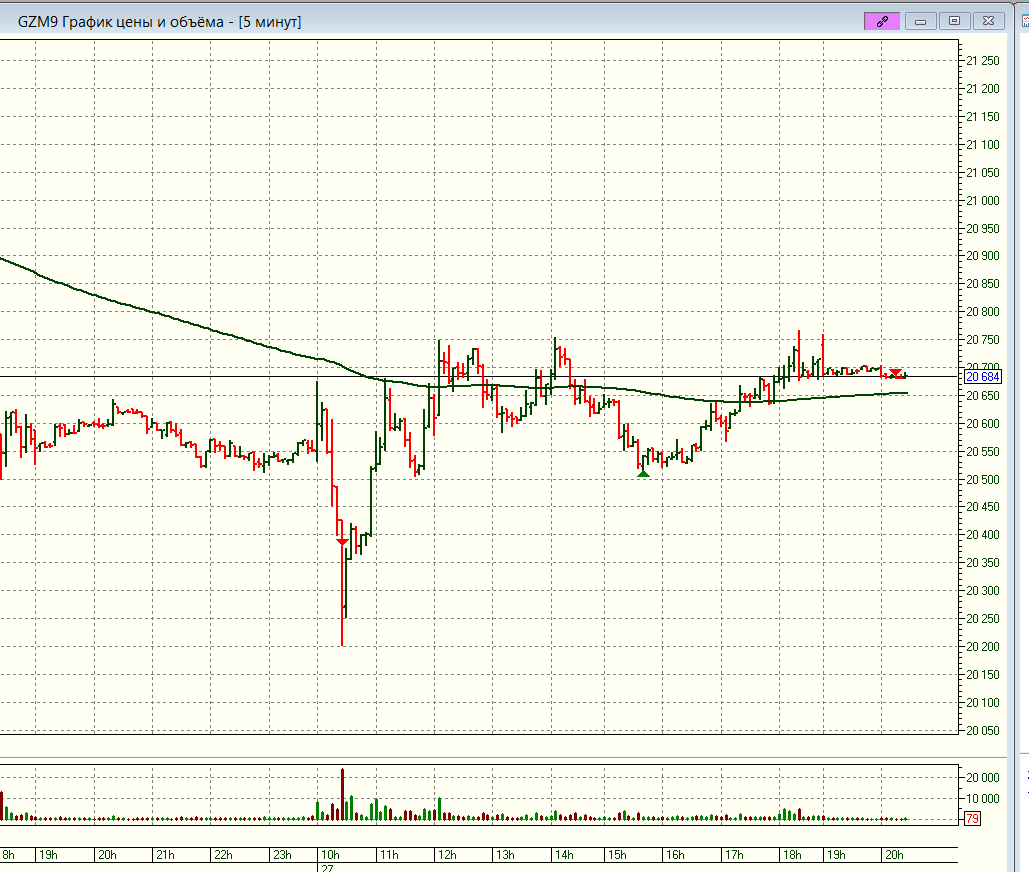Click the 20 000 volume axis label
1029x872 pixels.
pos(983,778)
